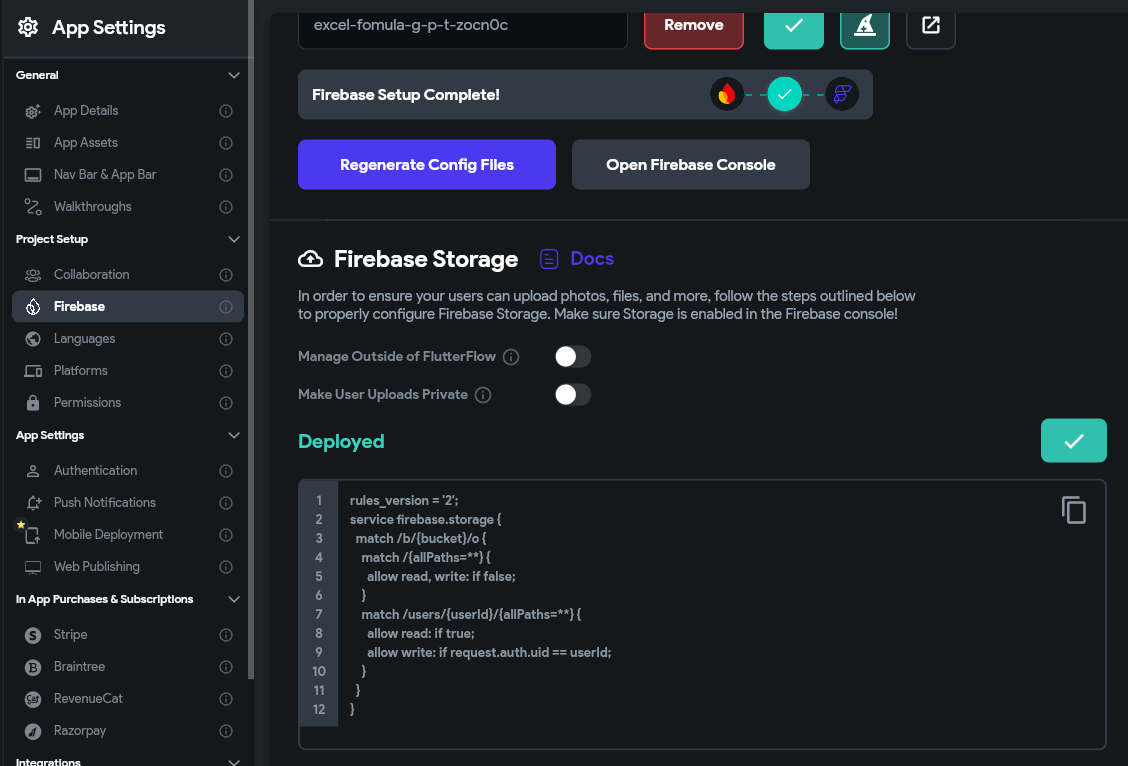This screenshot has width=1128, height=766.
Task: Copy storage rules with the copy icon
Action: (1073, 510)
